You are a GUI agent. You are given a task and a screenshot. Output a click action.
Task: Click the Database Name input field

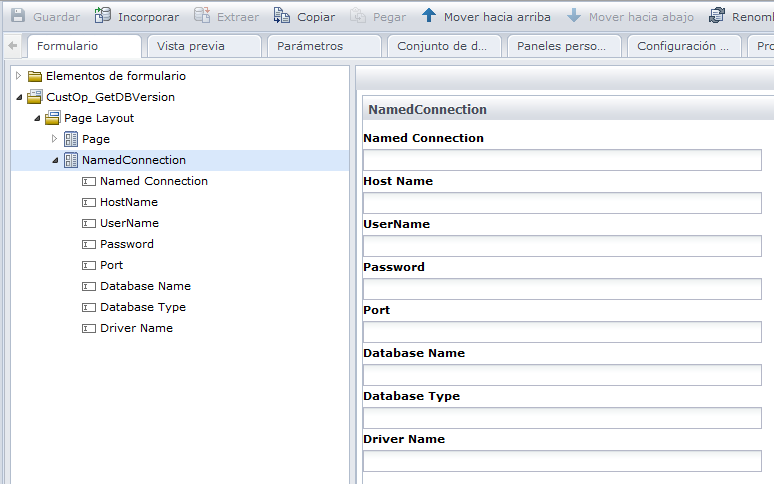click(x=562, y=375)
